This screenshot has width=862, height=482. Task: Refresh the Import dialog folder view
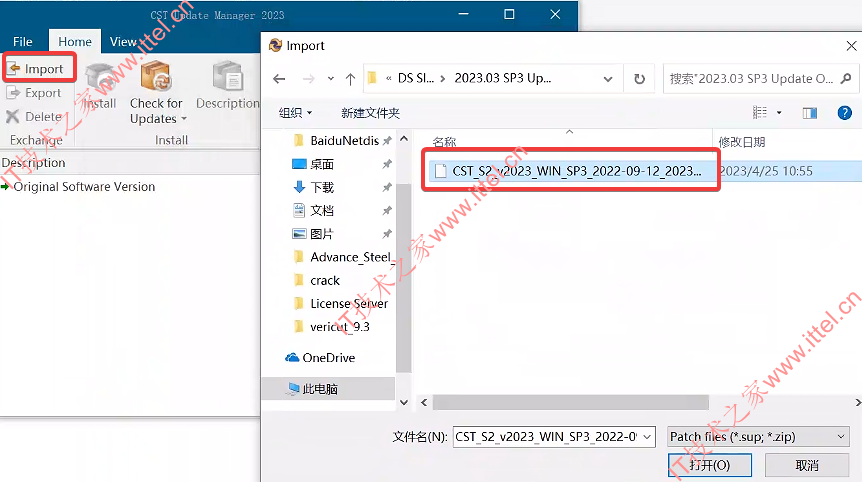click(639, 79)
